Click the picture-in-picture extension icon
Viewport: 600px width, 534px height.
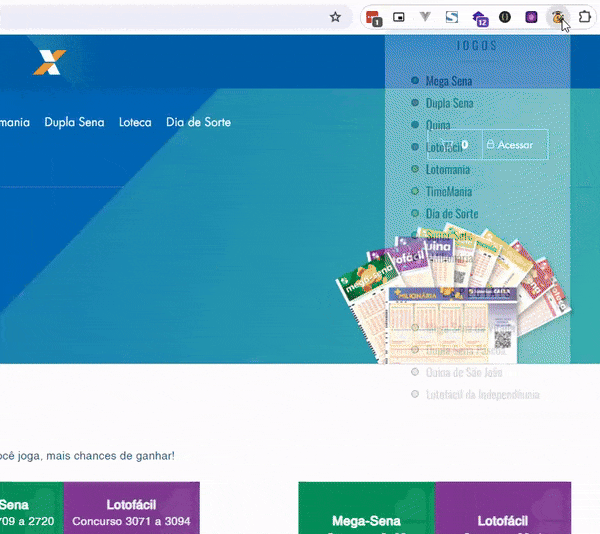[399, 17]
